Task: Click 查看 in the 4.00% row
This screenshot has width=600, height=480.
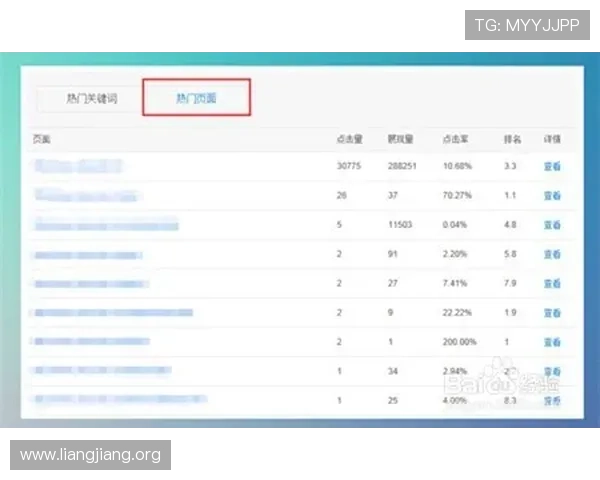Action: (552, 400)
